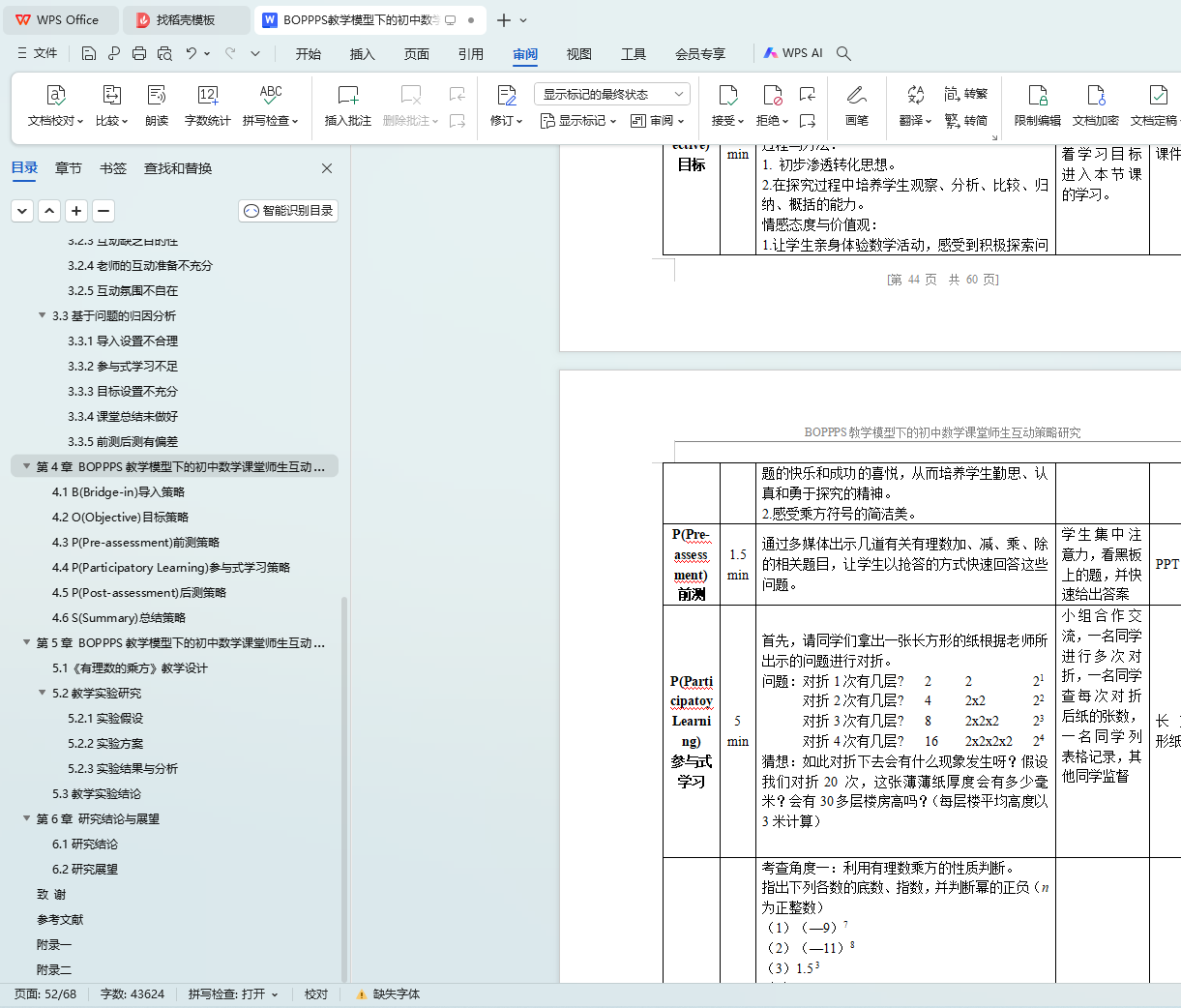Click the 翻译 translate icon
The height and width of the screenshot is (1008, 1181).
click(915, 95)
